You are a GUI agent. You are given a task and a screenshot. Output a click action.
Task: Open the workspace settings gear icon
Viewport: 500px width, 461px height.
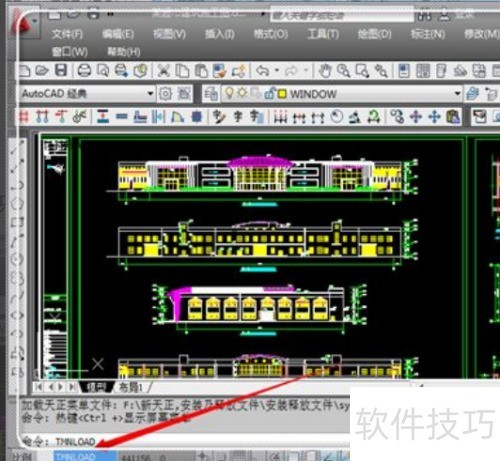click(165, 94)
